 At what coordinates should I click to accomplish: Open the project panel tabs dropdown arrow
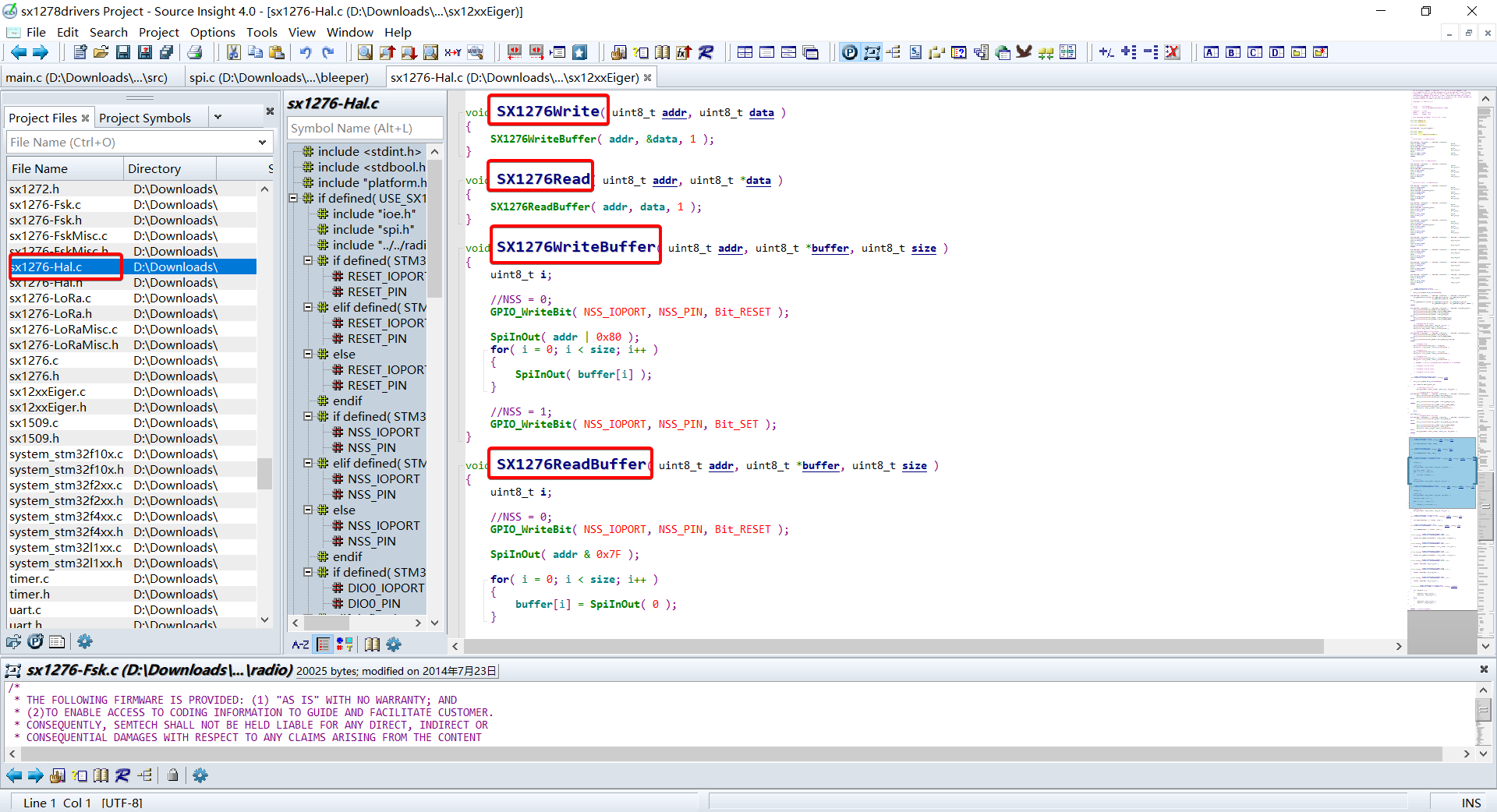pyautogui.click(x=218, y=118)
